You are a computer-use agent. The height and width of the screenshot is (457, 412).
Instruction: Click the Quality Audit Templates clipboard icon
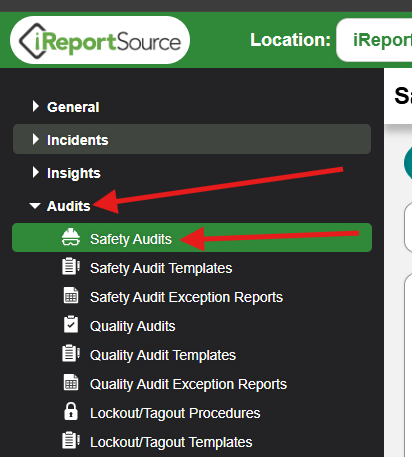tap(71, 353)
